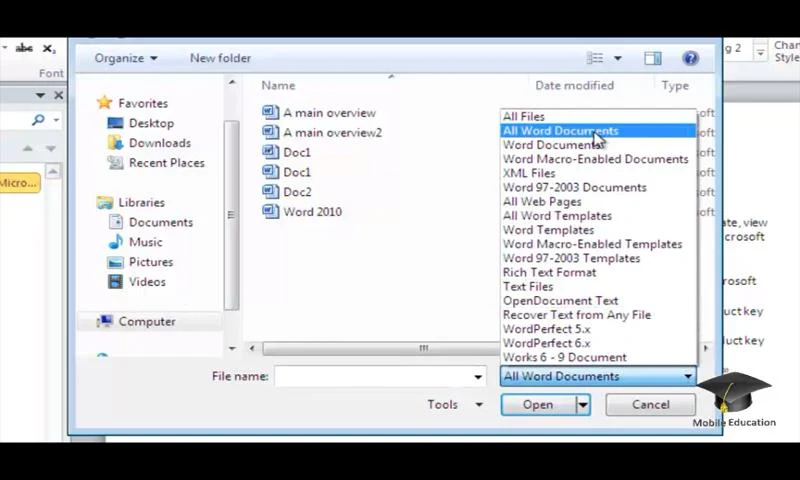
Task: Click the Videos filmstrip icon
Action: pos(116,282)
